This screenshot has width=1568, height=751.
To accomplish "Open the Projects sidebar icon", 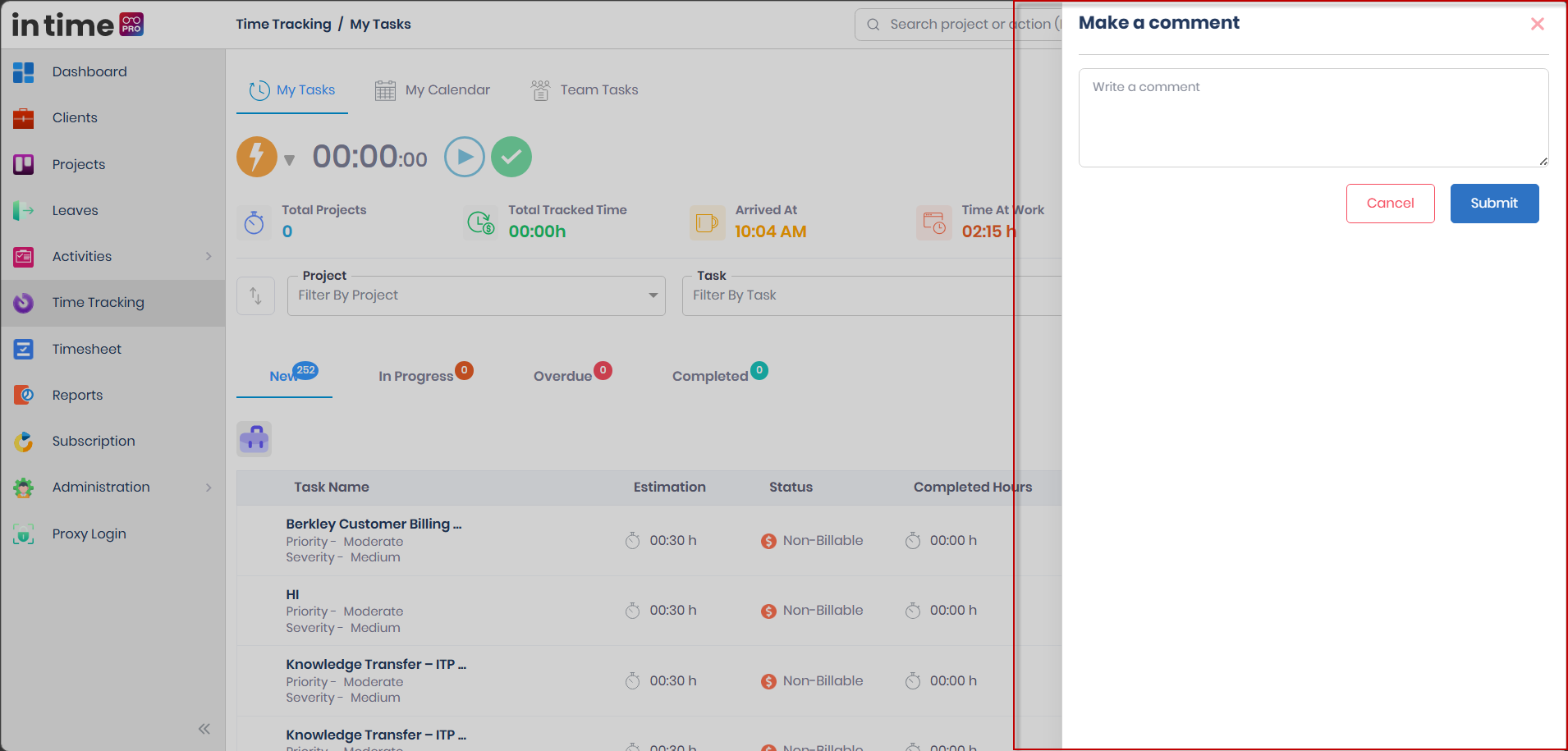I will (24, 164).
